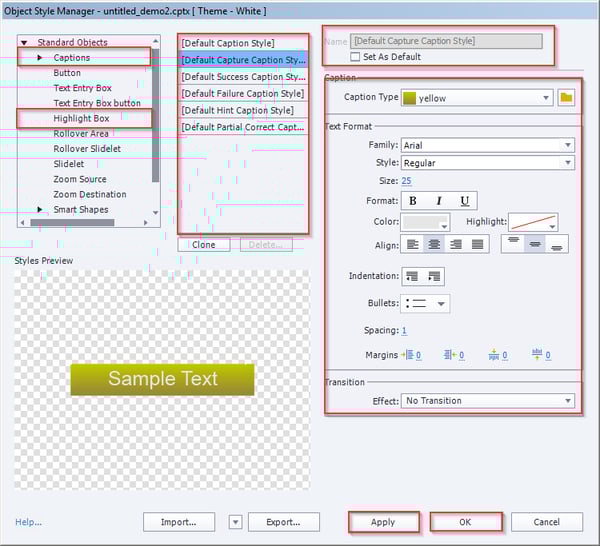
Task: Click the Apply button
Action: click(383, 522)
